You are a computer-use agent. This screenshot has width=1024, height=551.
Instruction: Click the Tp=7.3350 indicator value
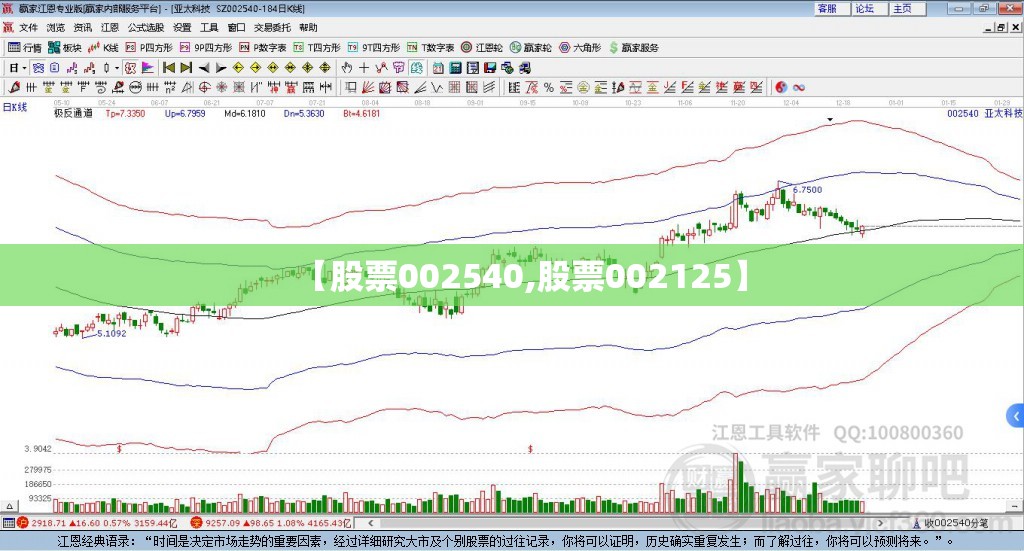(x=125, y=114)
